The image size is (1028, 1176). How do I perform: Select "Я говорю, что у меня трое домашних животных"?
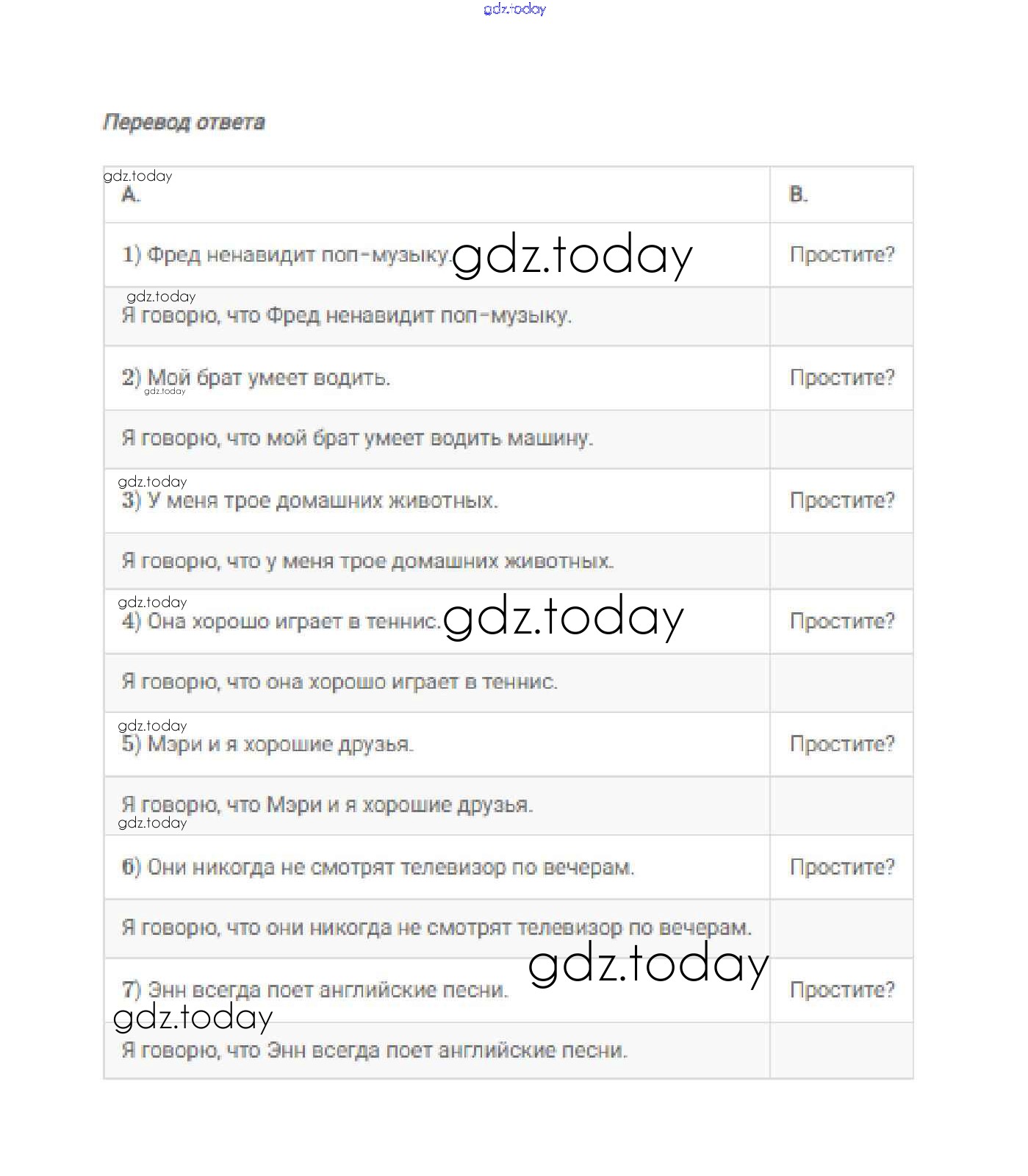(367, 562)
